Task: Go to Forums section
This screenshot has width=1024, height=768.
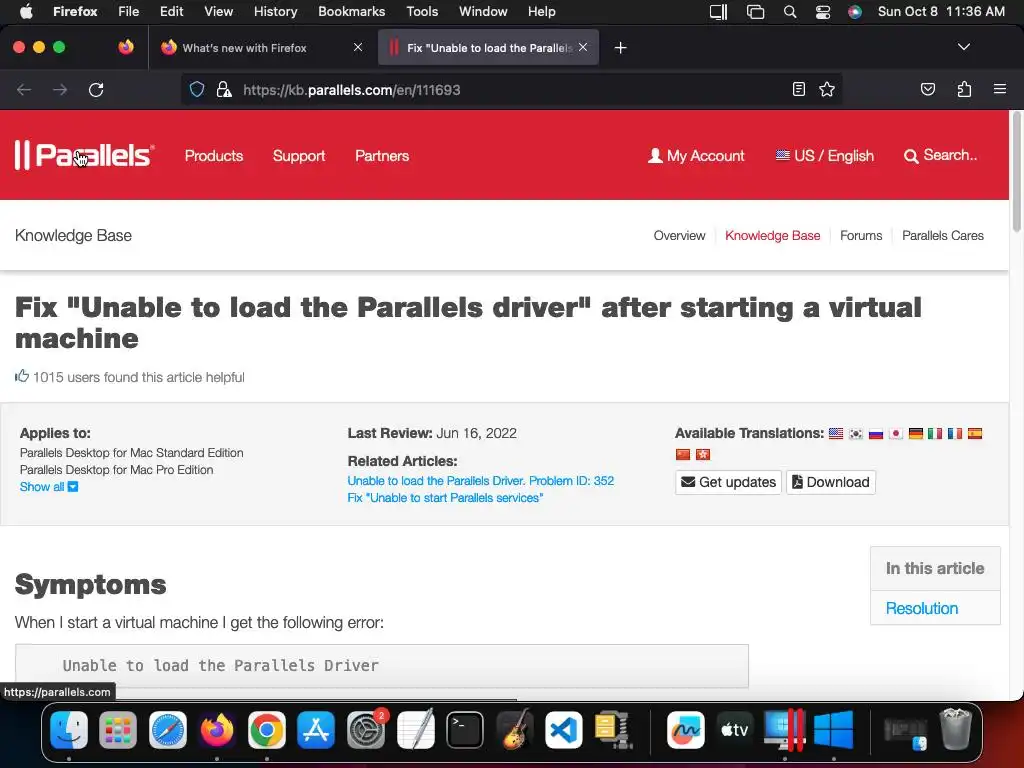Action: [861, 236]
